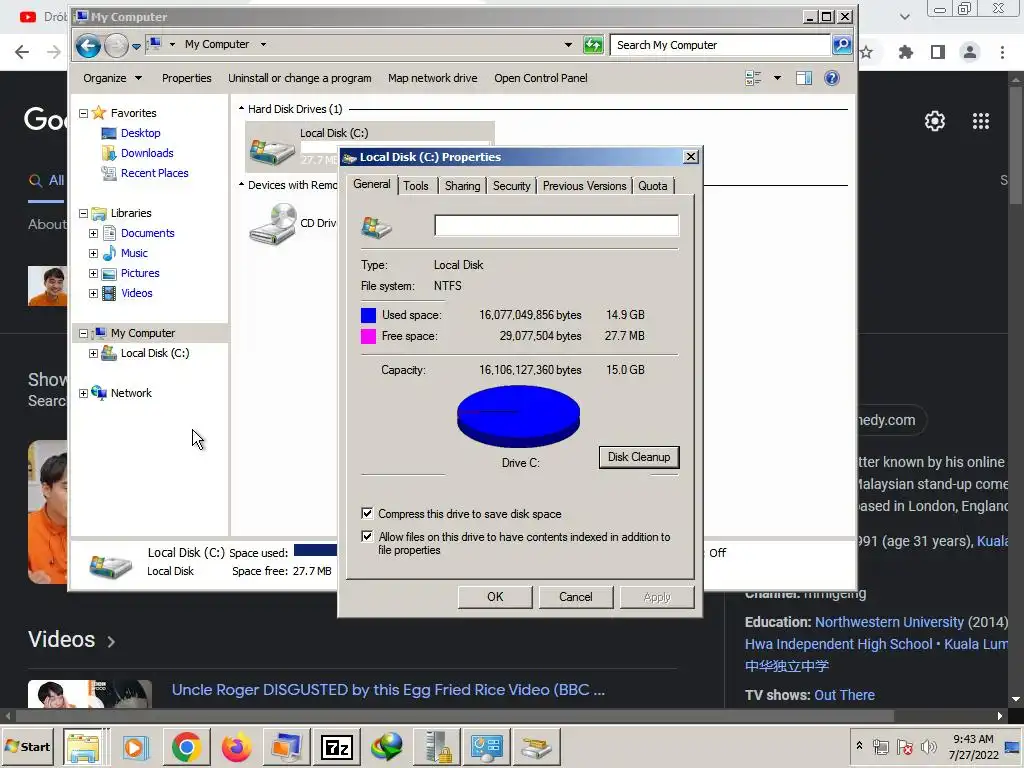Image resolution: width=1024 pixels, height=768 pixels.
Task: Select the CD Drive icon
Action: click(x=273, y=224)
